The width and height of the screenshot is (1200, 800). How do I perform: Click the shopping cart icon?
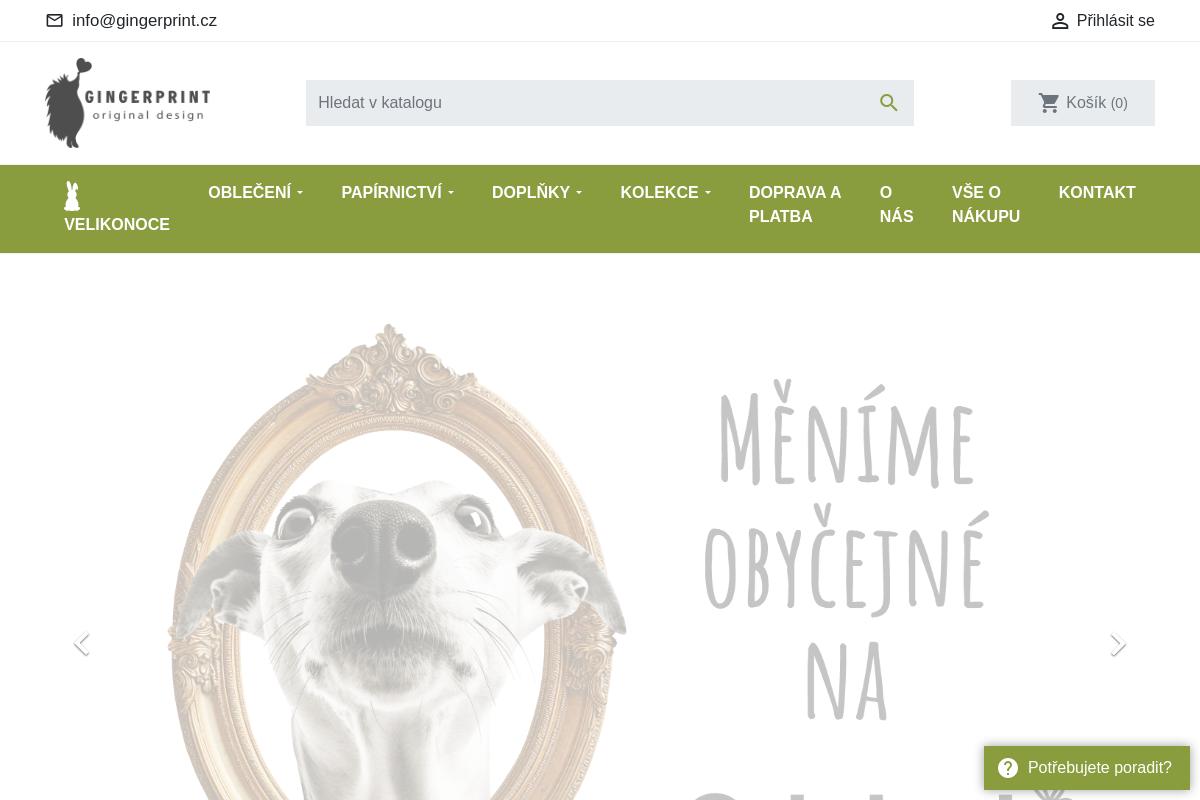pyautogui.click(x=1049, y=103)
